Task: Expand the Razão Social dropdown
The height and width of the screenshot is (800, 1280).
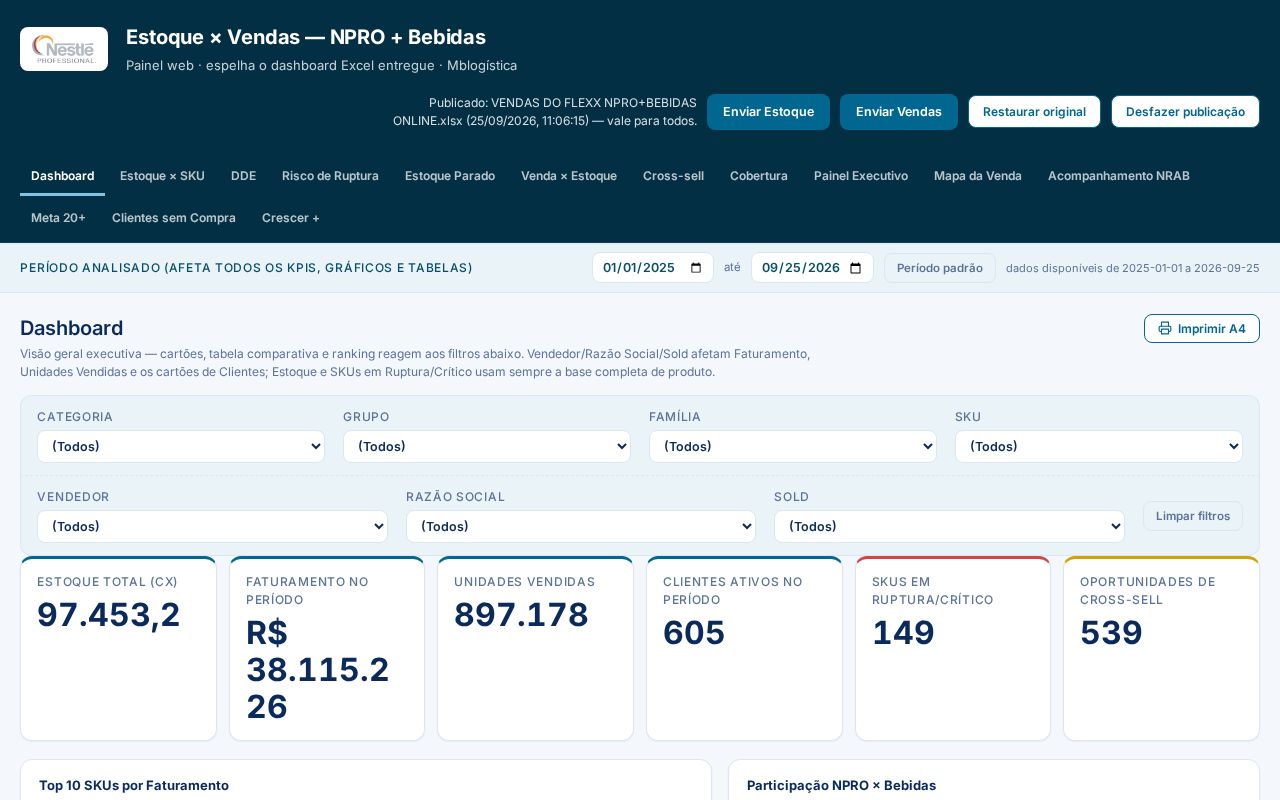Action: tap(581, 526)
